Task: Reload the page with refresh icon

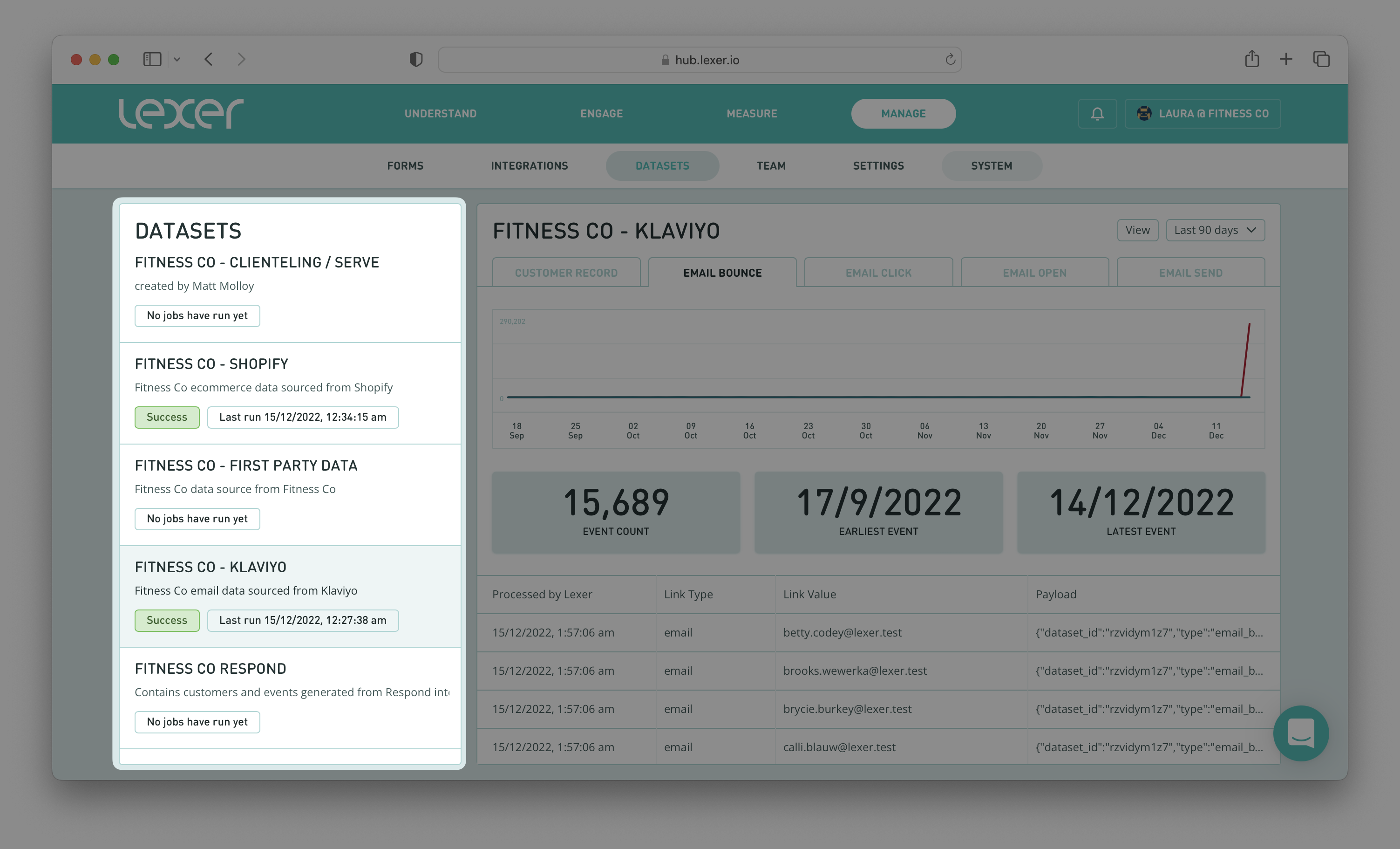Action: point(950,60)
